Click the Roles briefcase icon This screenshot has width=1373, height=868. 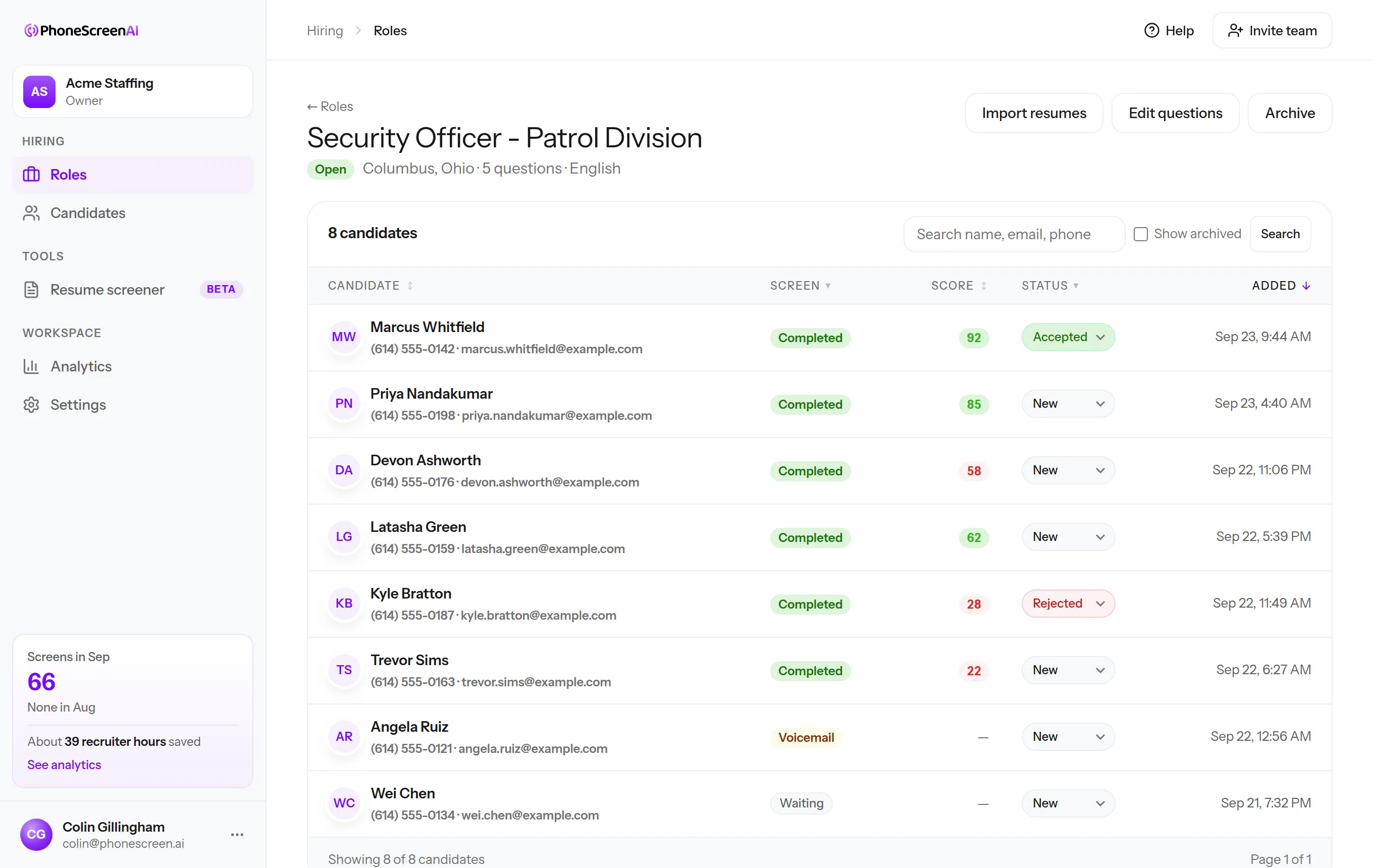tap(31, 175)
